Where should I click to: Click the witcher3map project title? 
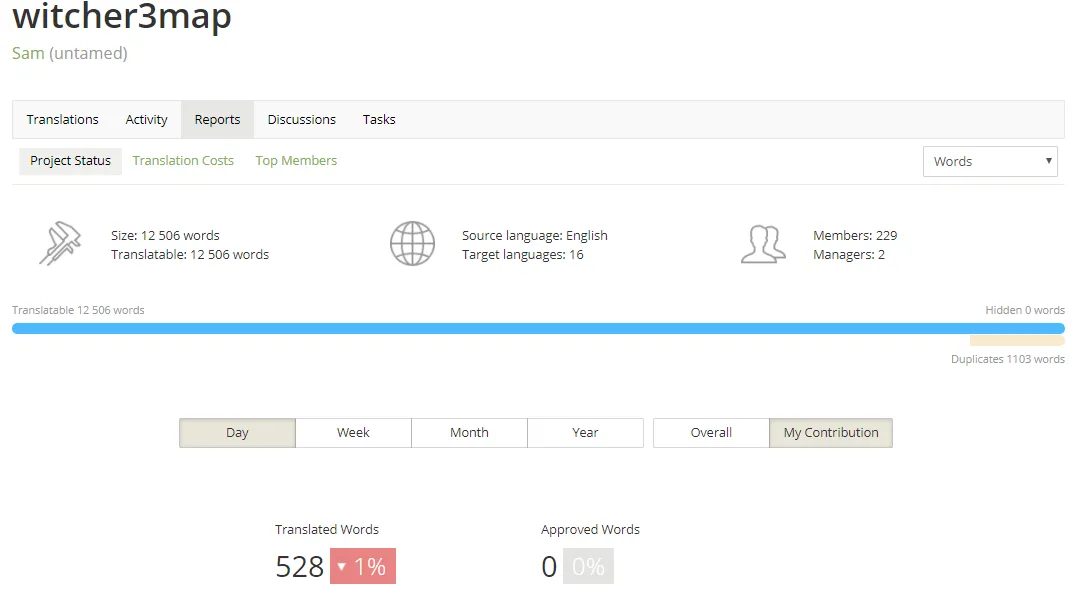pos(122,16)
